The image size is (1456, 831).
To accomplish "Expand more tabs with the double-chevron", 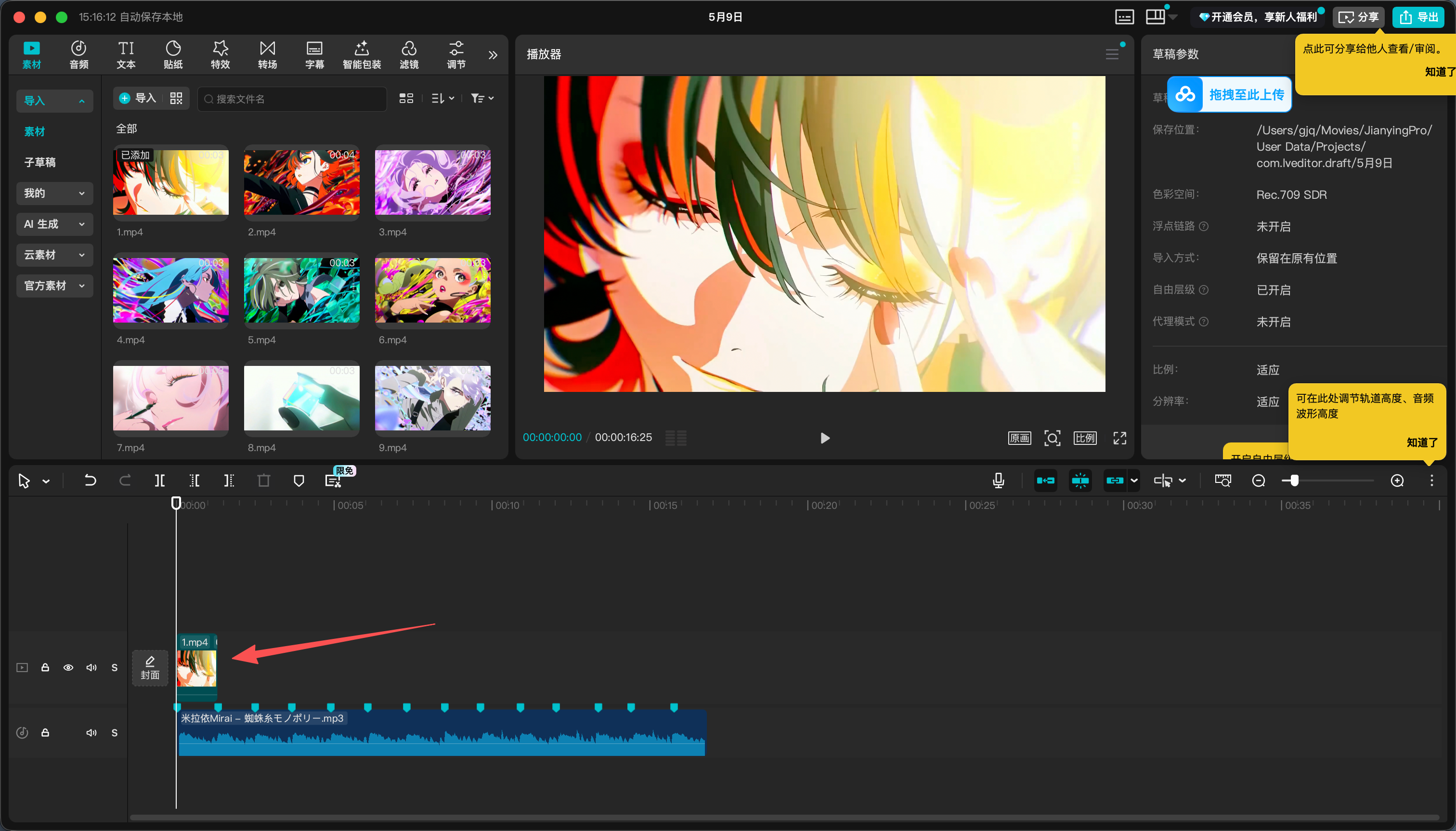I will pyautogui.click(x=493, y=55).
